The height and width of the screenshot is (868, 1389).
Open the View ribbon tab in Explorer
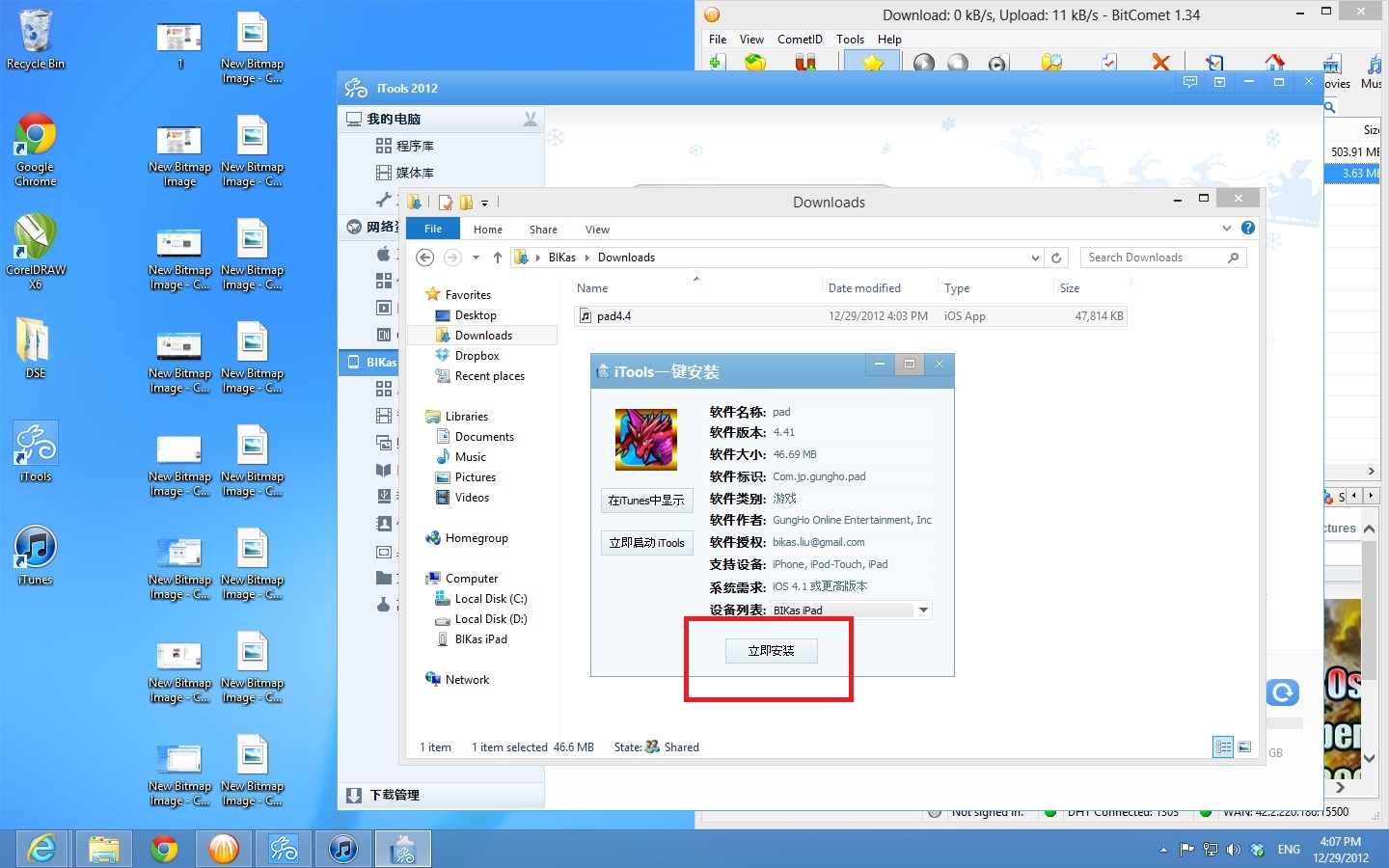pos(597,230)
